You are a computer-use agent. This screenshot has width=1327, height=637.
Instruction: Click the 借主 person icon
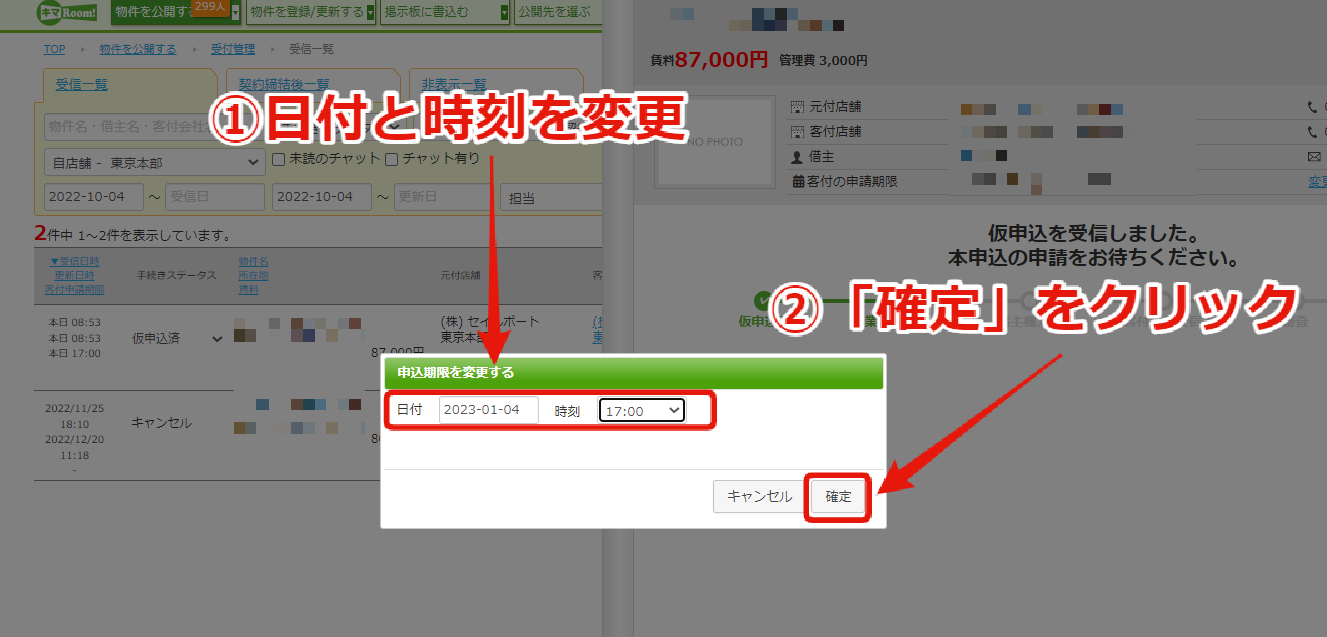tap(798, 157)
